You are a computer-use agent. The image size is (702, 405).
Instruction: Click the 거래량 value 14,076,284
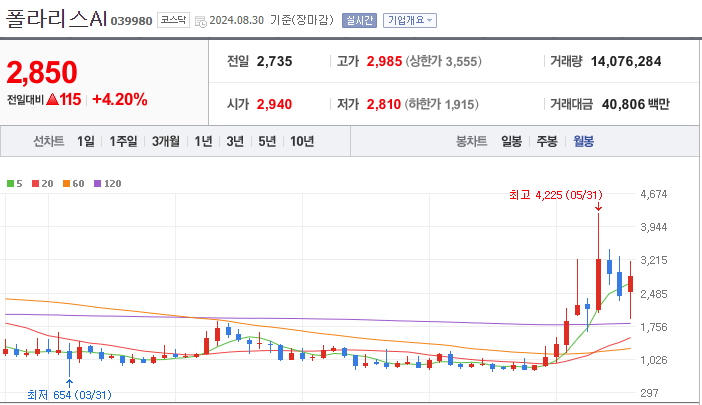(x=626, y=61)
